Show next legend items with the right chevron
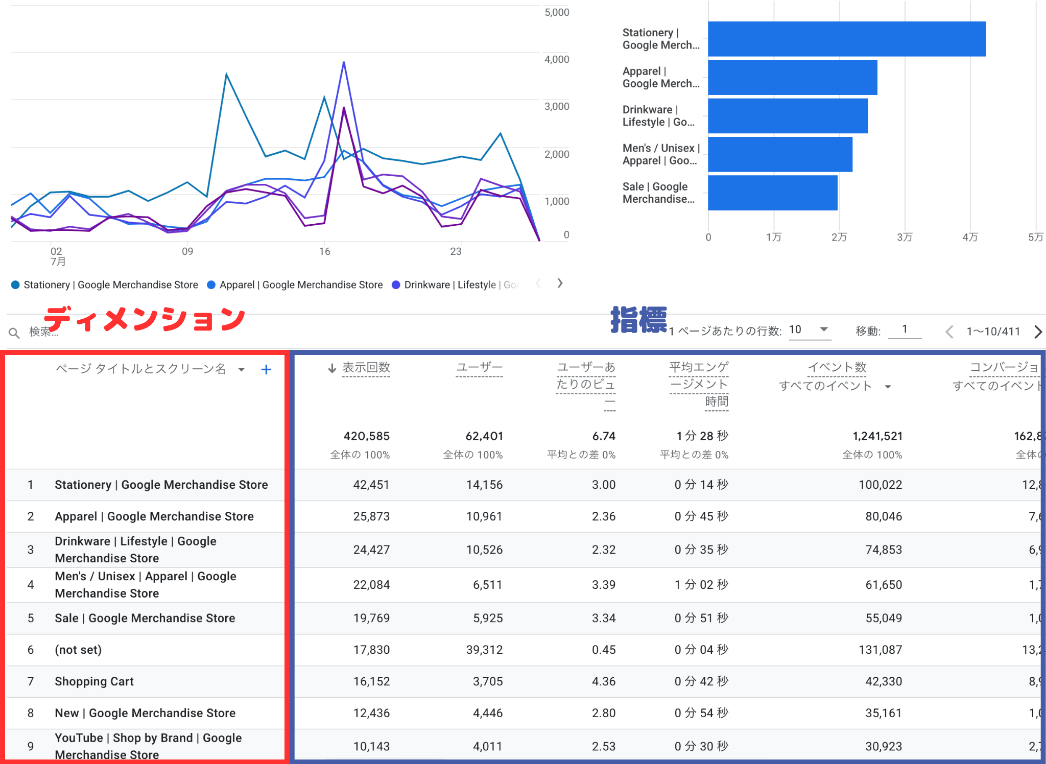The width and height of the screenshot is (1046, 764). [560, 283]
